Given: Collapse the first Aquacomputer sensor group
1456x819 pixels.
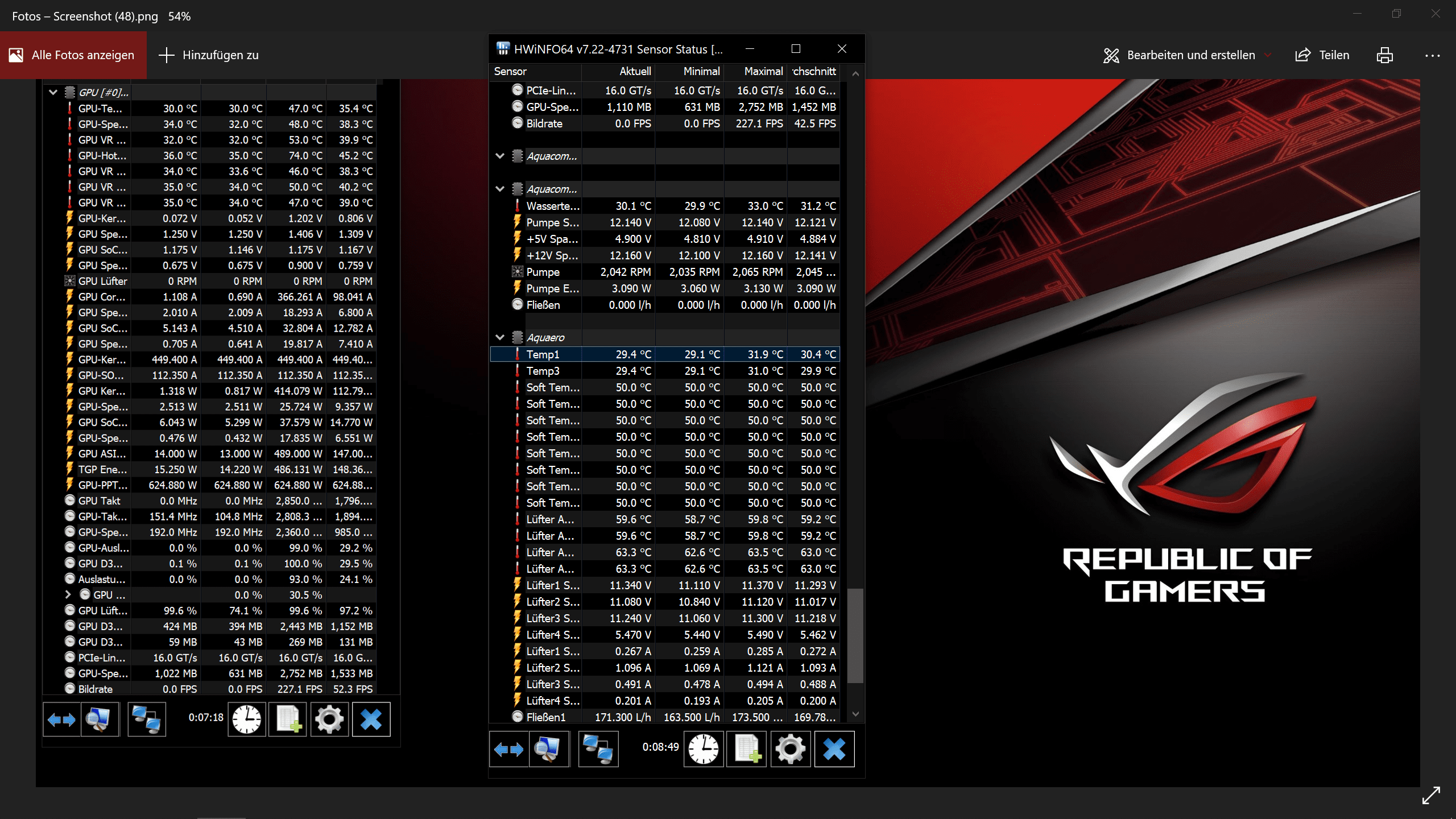Looking at the screenshot, I should coord(500,156).
